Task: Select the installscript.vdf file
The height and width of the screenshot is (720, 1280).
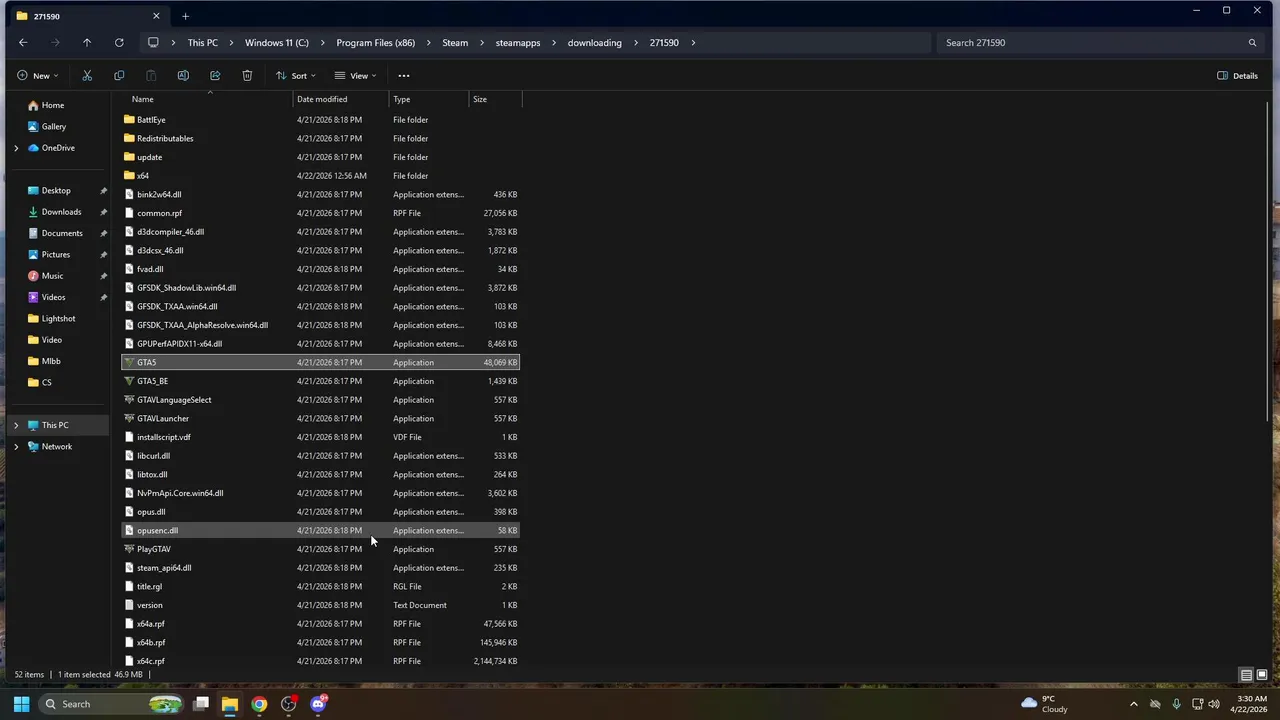Action: point(320,437)
